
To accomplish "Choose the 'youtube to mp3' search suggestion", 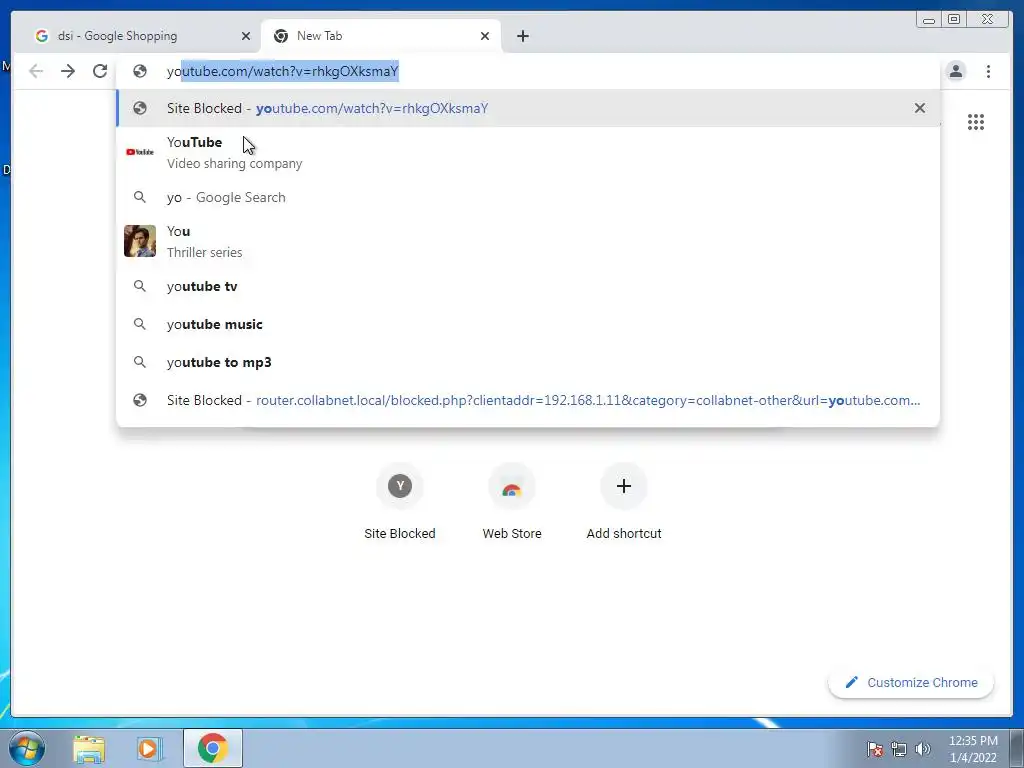I will pyautogui.click(x=528, y=362).
